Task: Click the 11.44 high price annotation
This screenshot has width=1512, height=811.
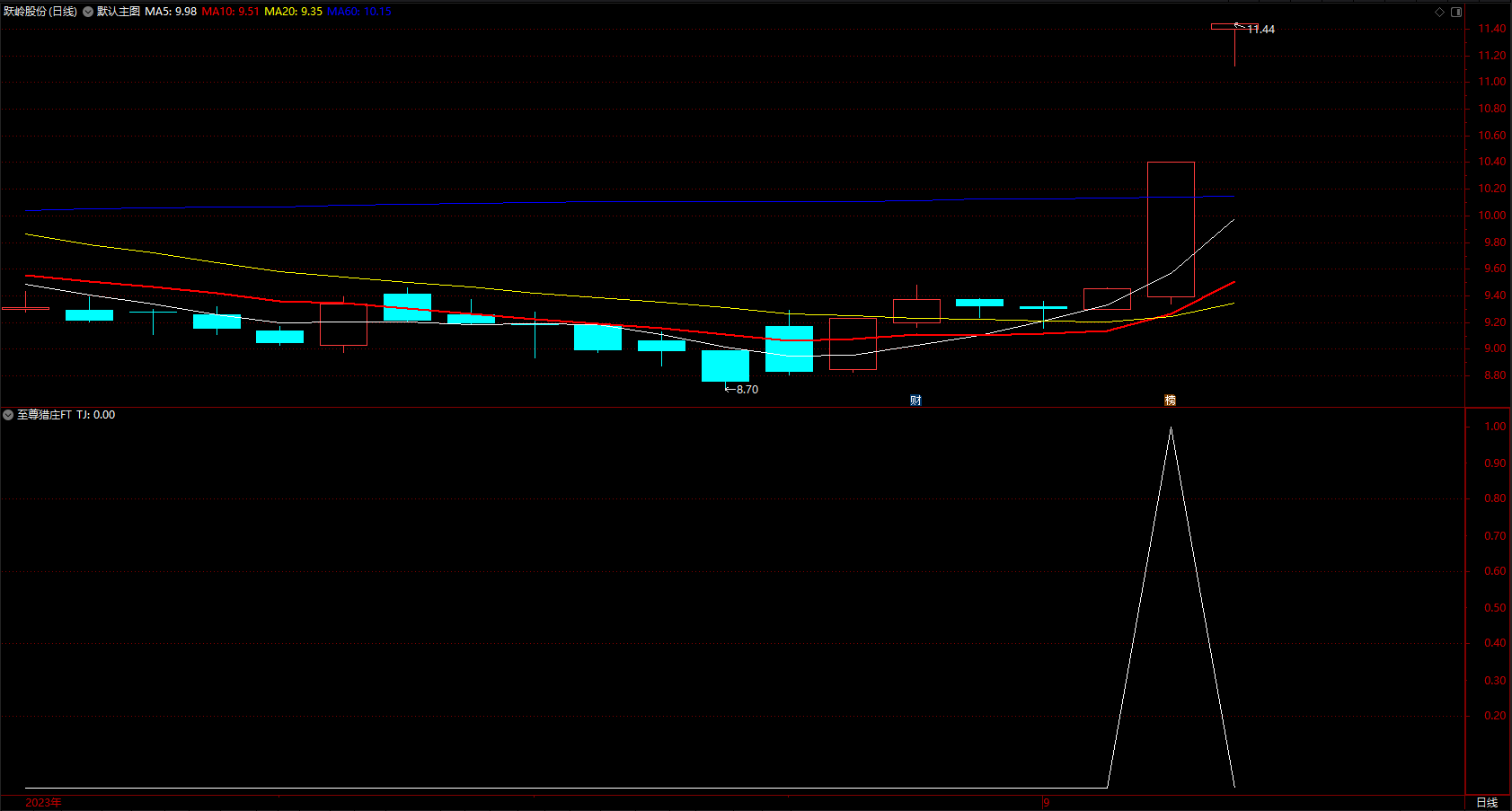Action: tap(1260, 30)
